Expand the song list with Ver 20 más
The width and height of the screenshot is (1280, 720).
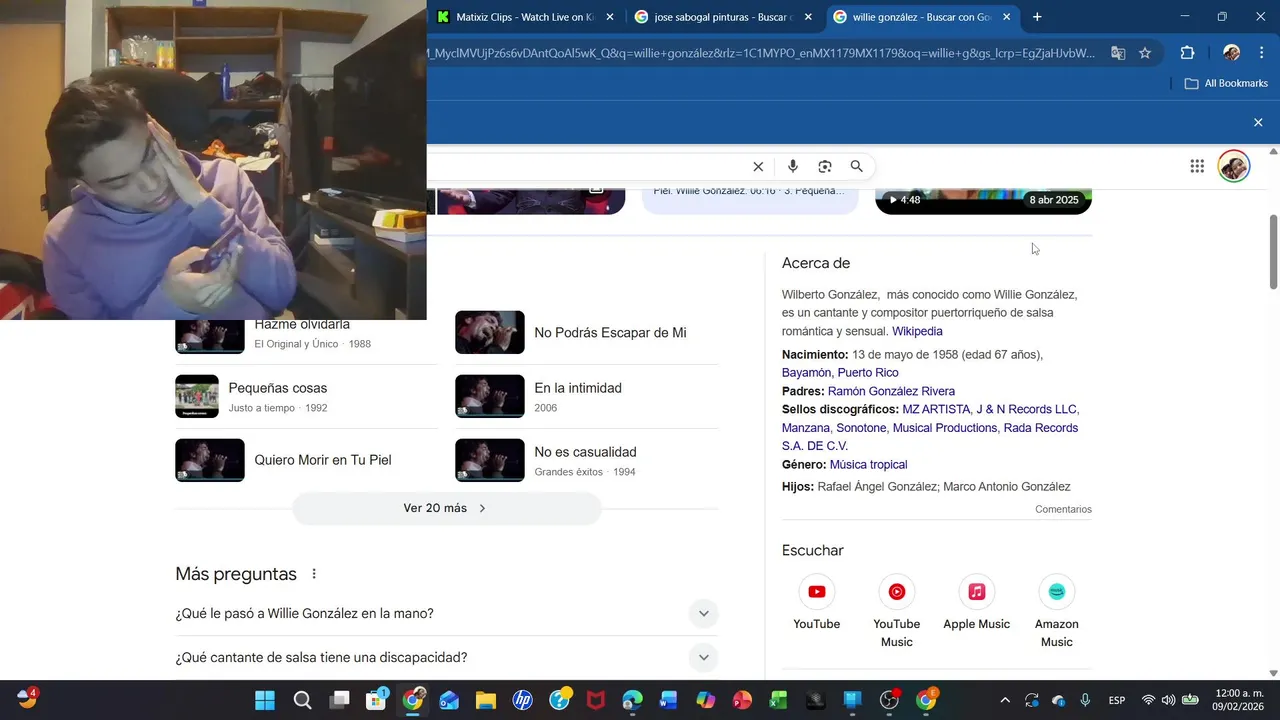point(446,508)
